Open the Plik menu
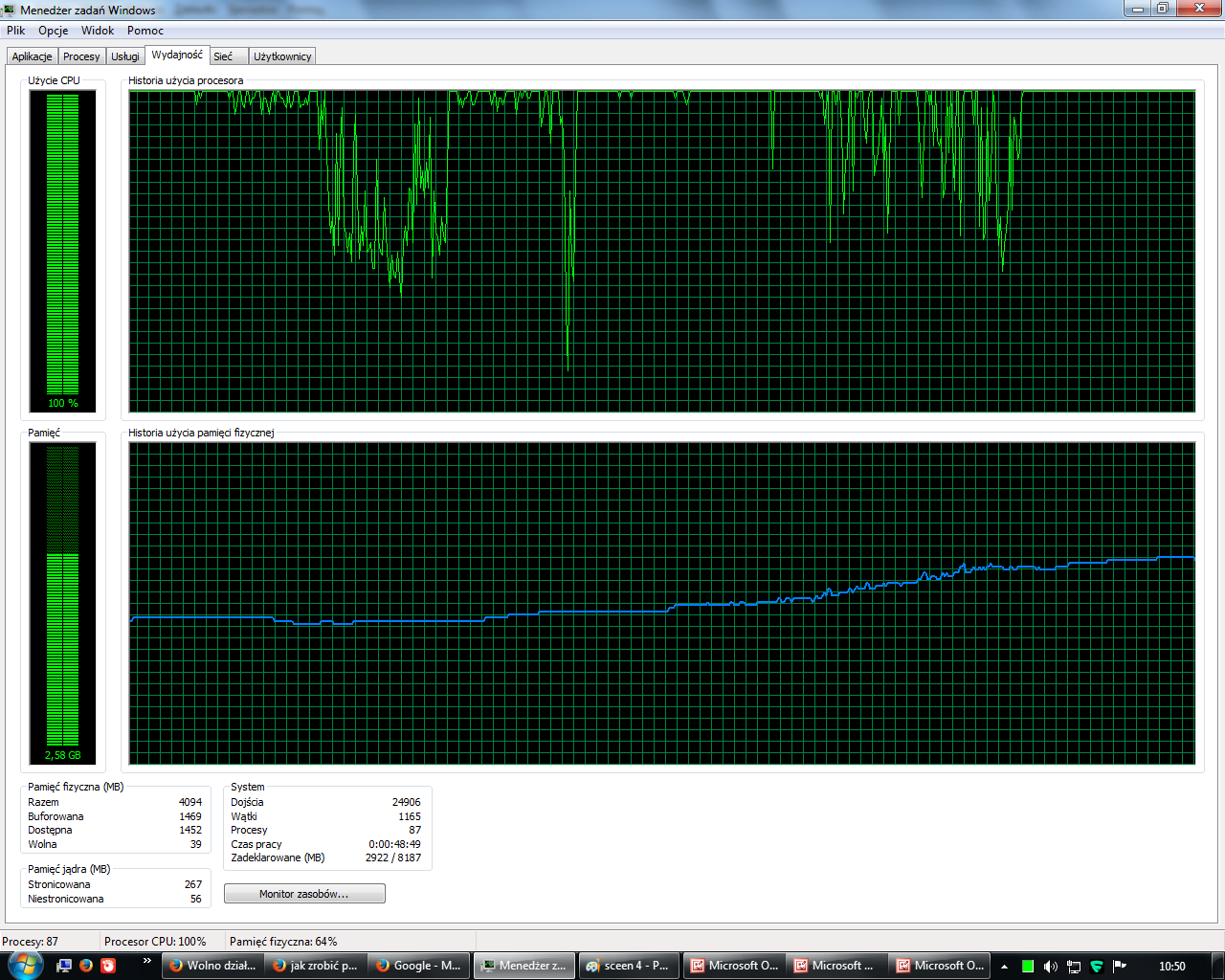The height and width of the screenshot is (980, 1225). point(16,31)
